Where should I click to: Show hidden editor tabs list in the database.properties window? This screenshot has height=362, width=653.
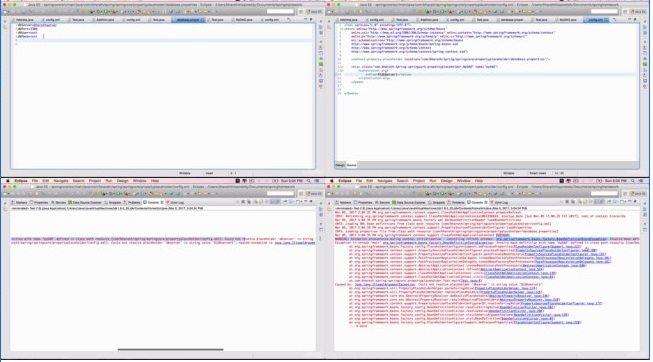(x=289, y=19)
